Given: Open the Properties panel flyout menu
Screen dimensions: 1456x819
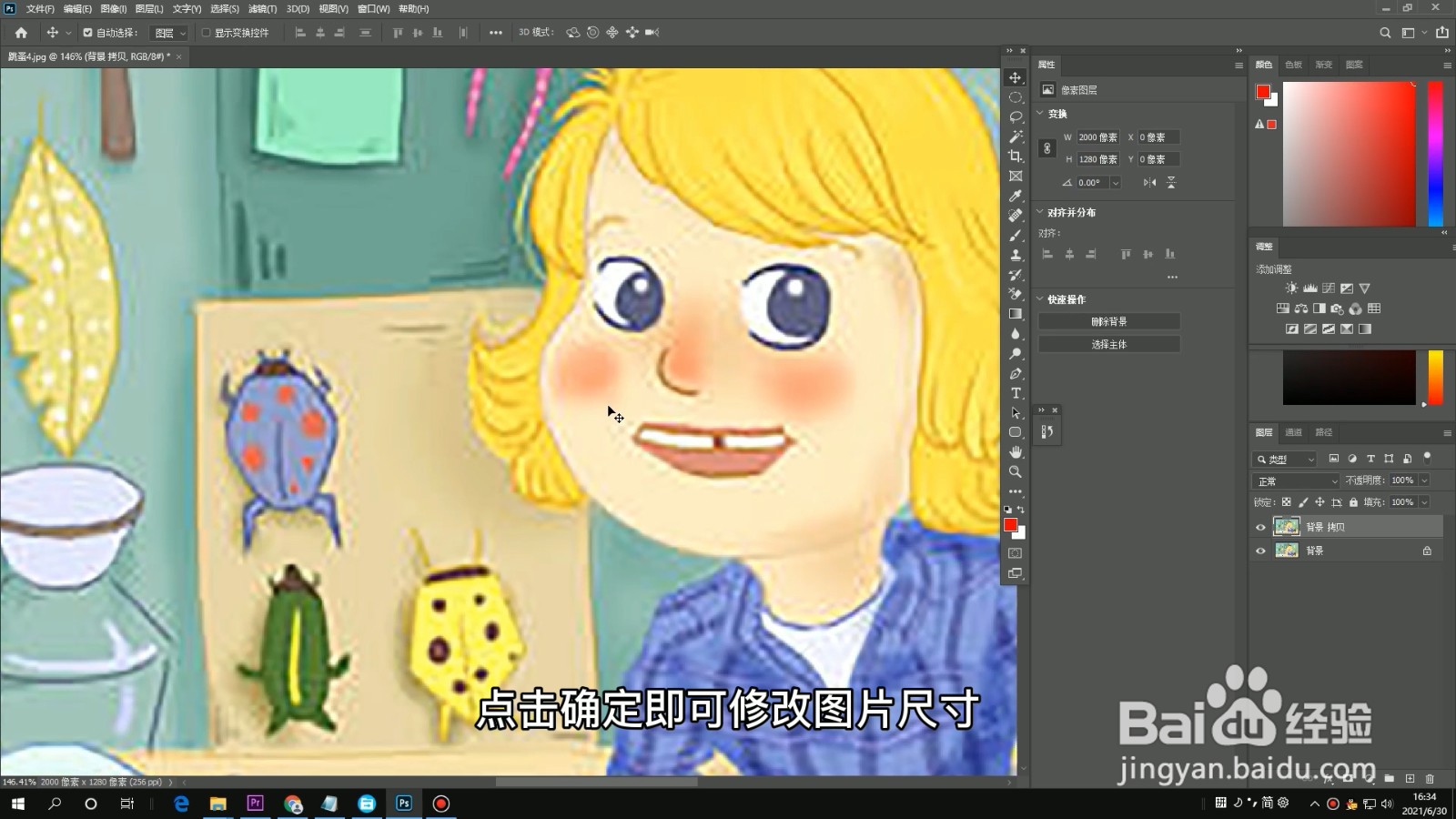Looking at the screenshot, I should [x=1239, y=66].
